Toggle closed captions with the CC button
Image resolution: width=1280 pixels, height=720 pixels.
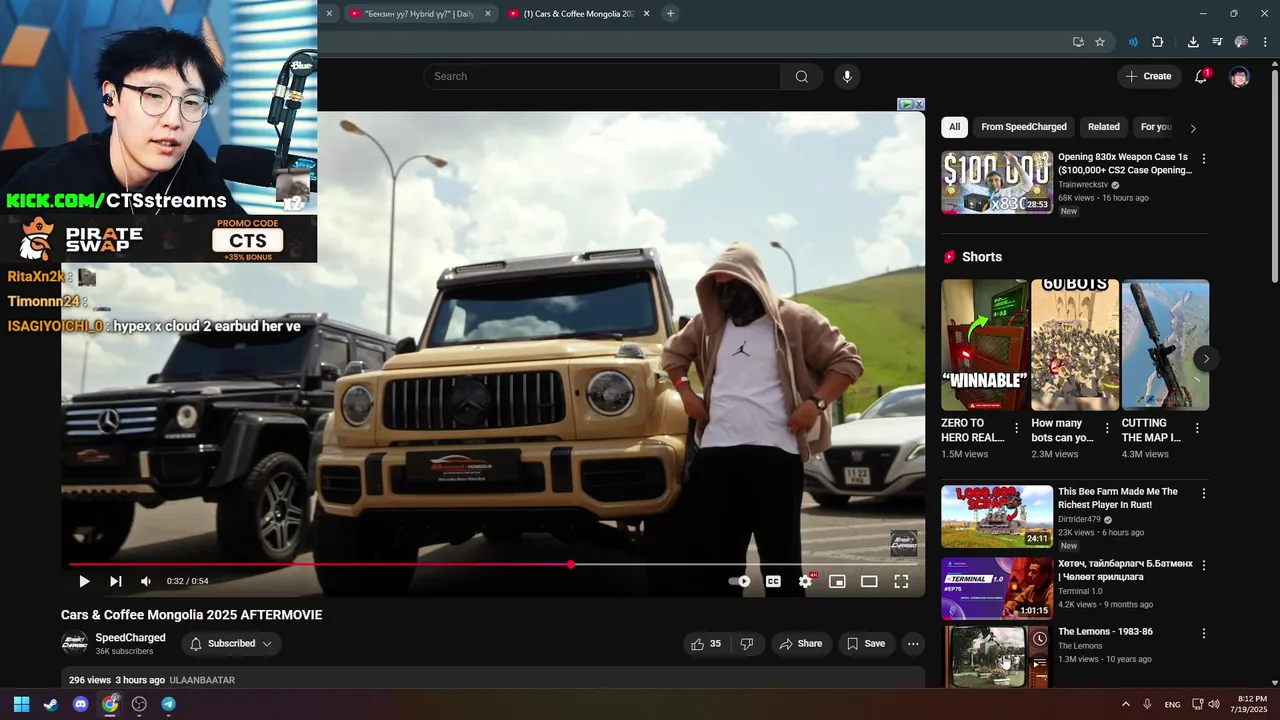pos(773,581)
